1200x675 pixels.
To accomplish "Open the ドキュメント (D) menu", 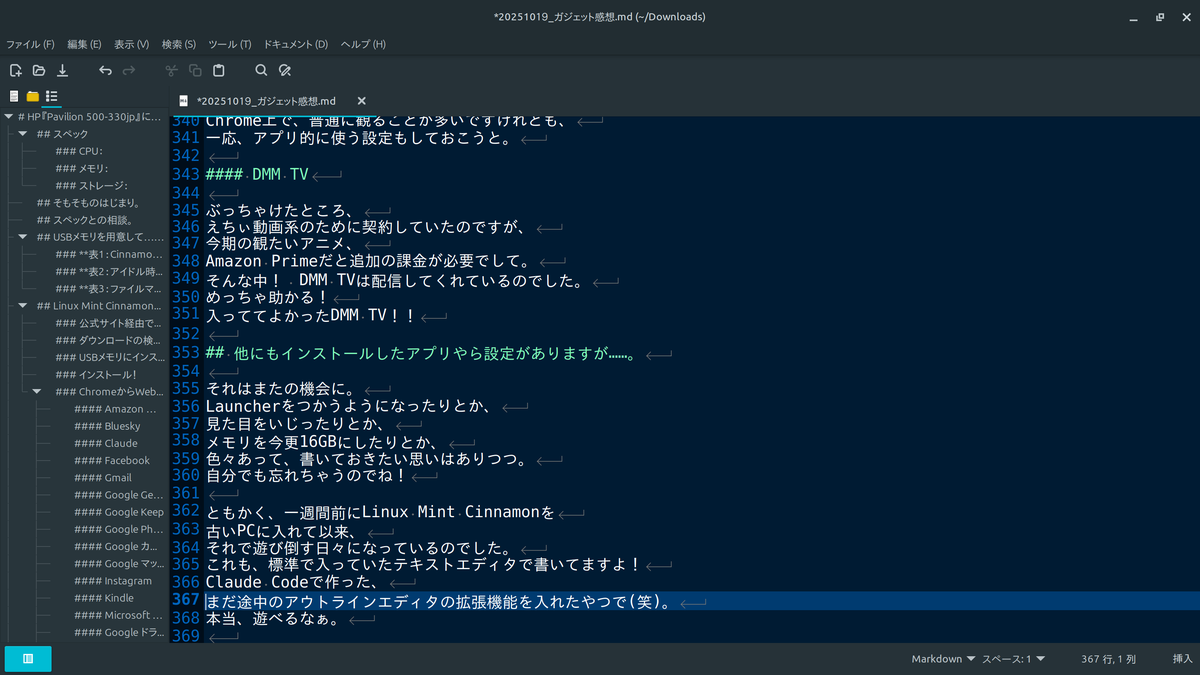I will pyautogui.click(x=295, y=44).
